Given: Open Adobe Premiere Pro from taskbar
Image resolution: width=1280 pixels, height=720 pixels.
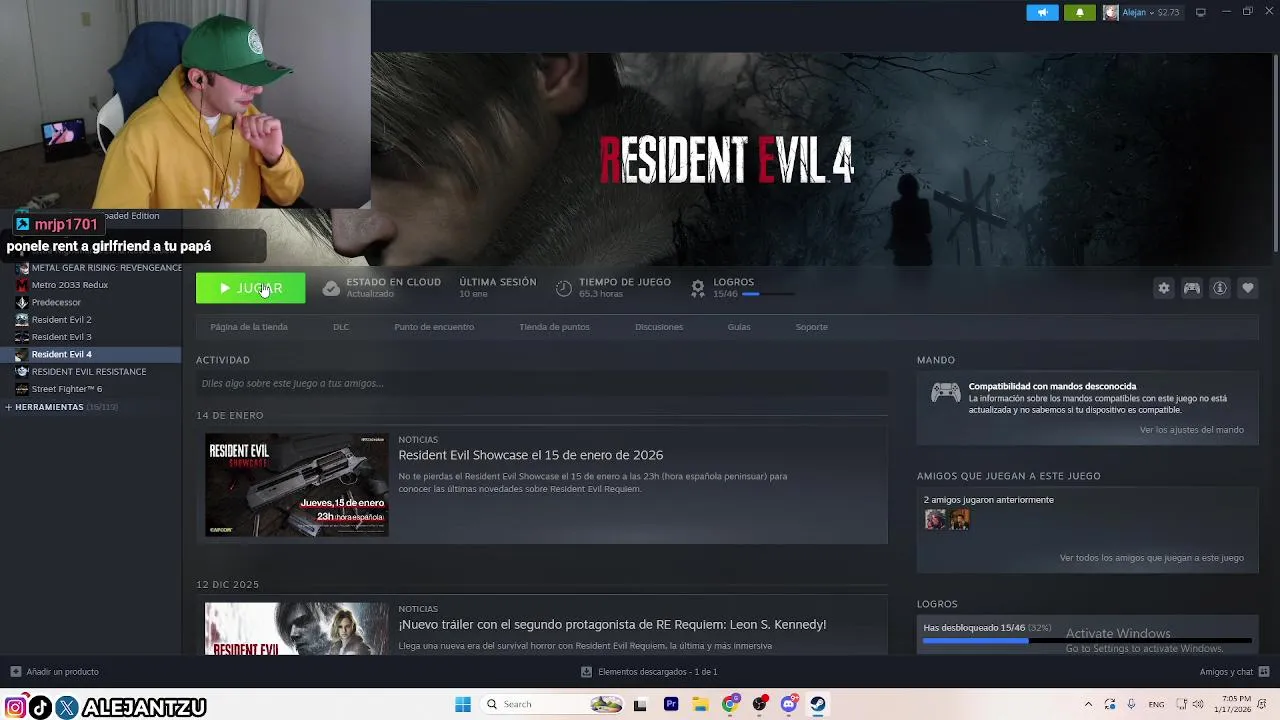Looking at the screenshot, I should coord(671,704).
